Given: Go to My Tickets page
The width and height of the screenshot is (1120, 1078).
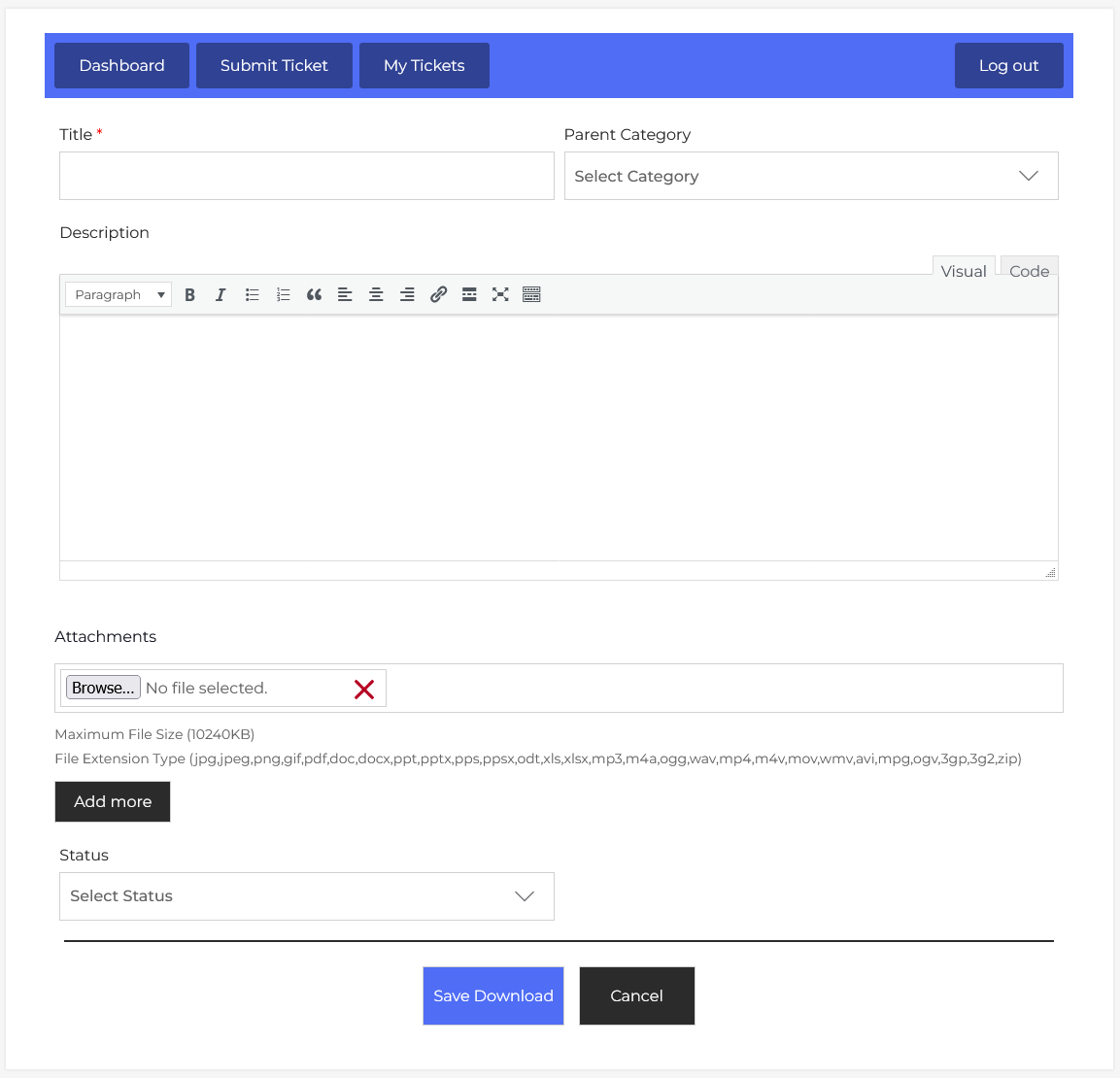Looking at the screenshot, I should pyautogui.click(x=424, y=66).
